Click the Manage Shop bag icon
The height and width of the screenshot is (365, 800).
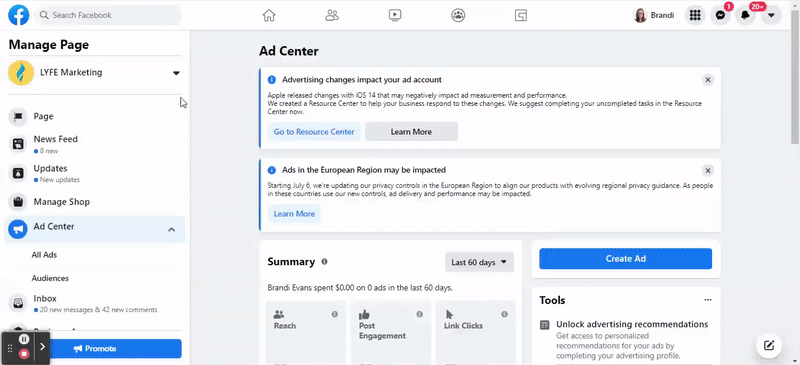[18, 202]
